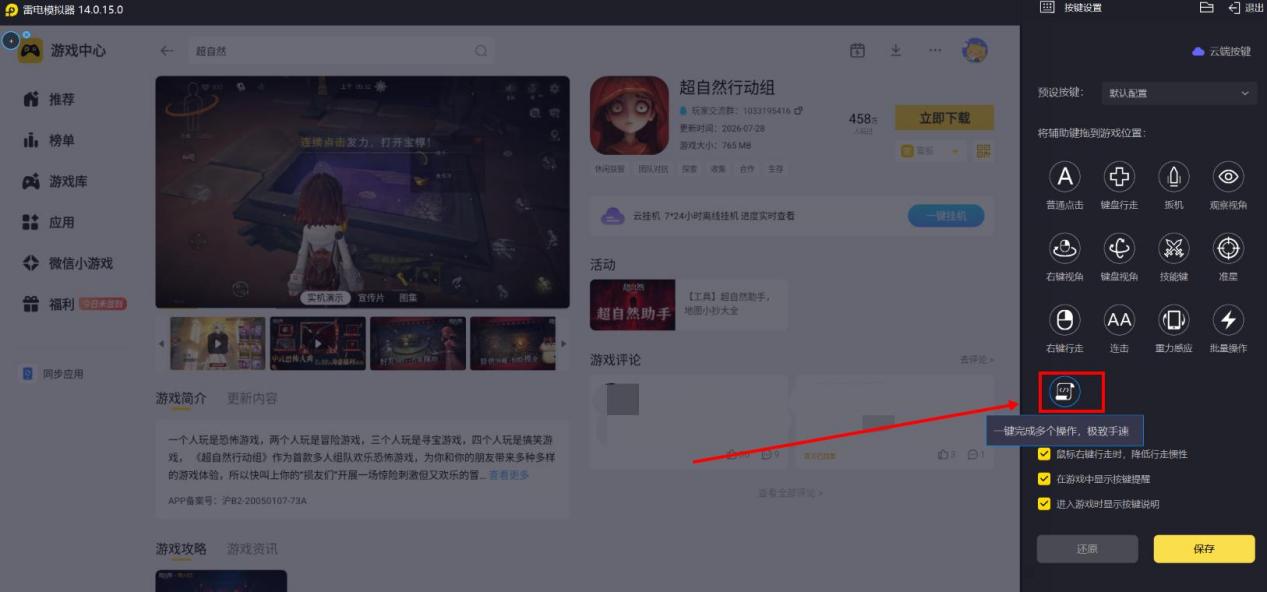This screenshot has width=1267, height=592.
Task: Click 退出 to exit key settings
Action: coord(1246,8)
